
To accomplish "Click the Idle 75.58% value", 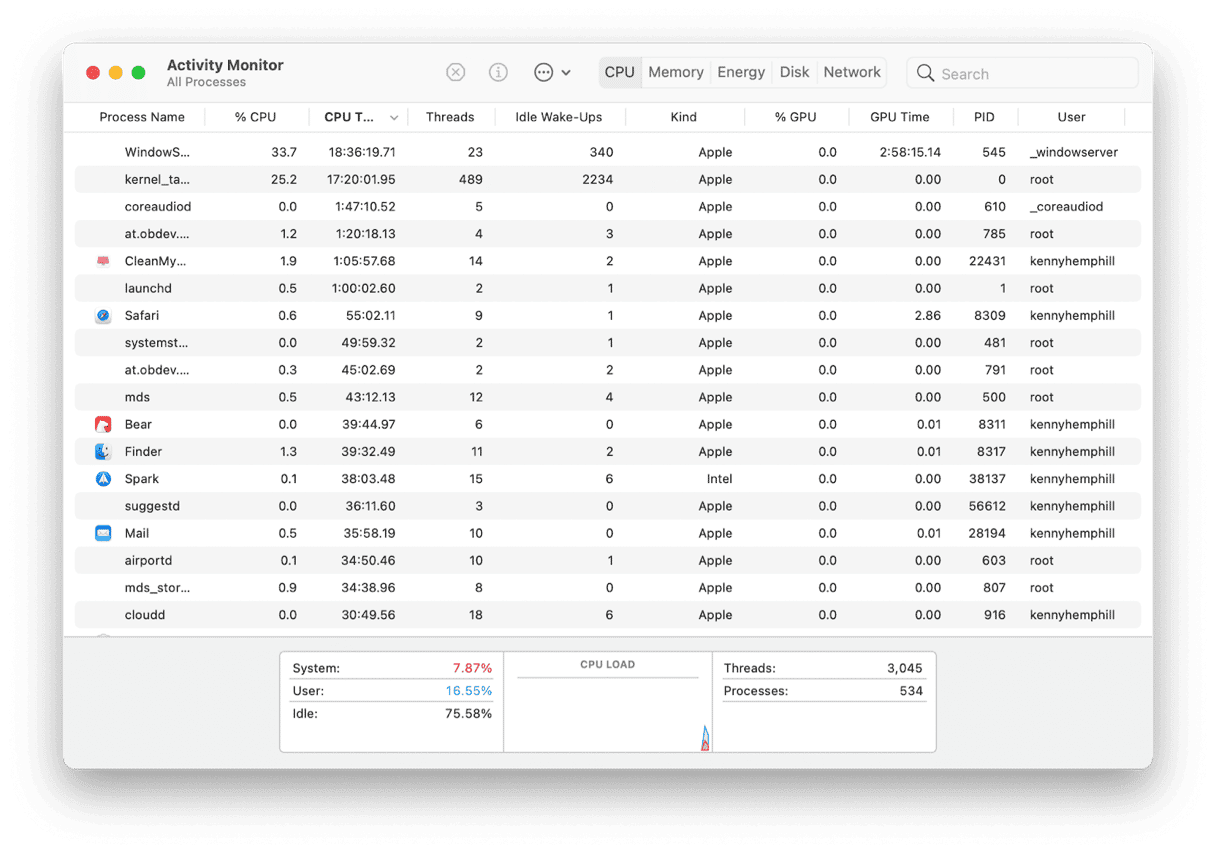I will pos(468,714).
